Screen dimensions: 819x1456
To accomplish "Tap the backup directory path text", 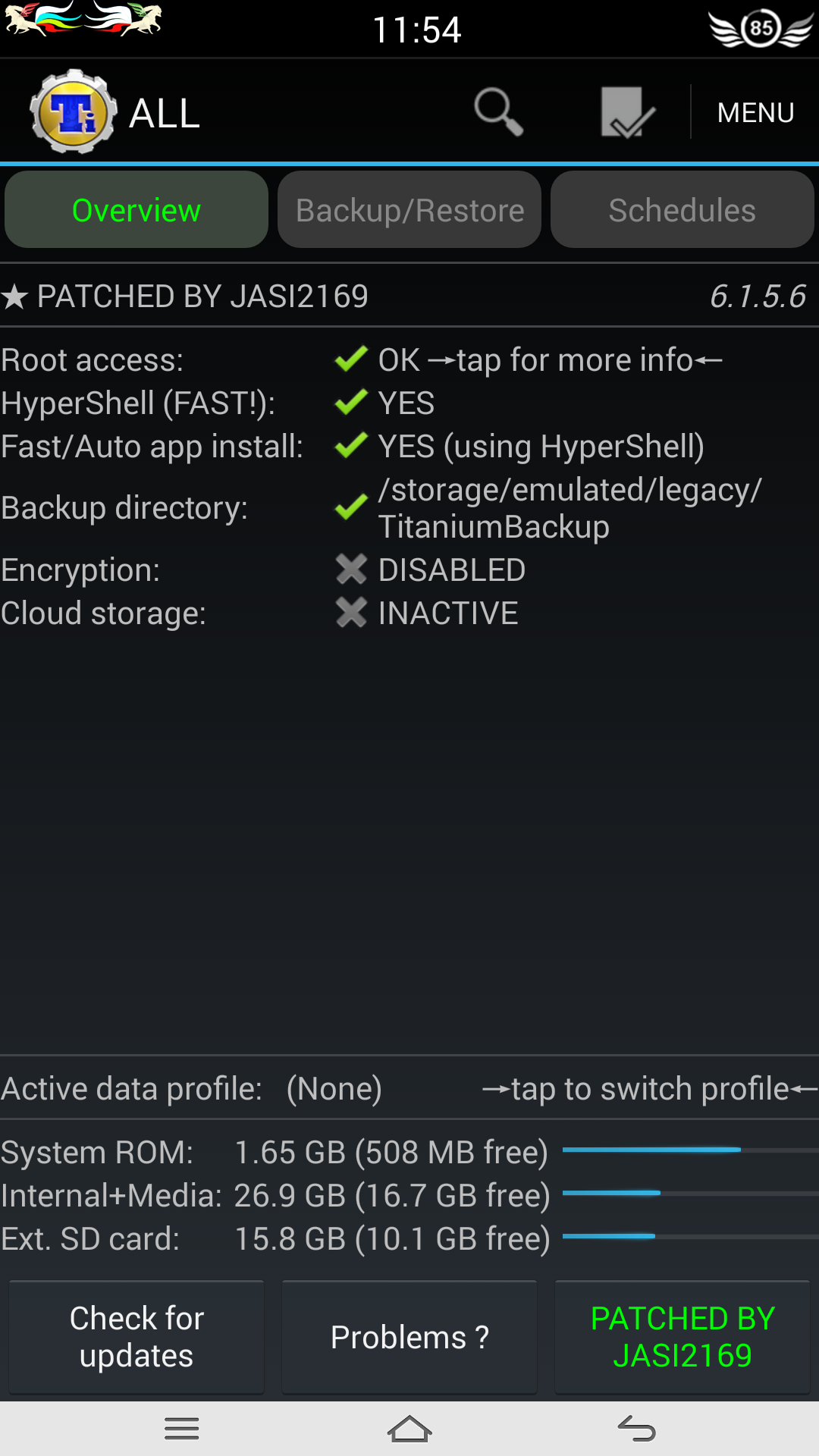I will click(x=569, y=508).
